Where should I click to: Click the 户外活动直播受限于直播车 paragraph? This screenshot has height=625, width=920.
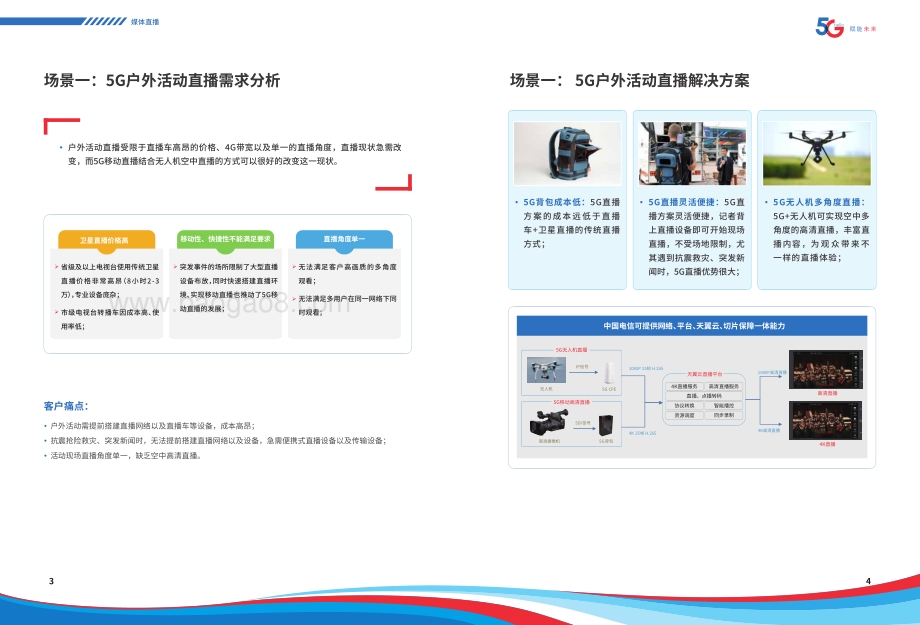coord(234,154)
